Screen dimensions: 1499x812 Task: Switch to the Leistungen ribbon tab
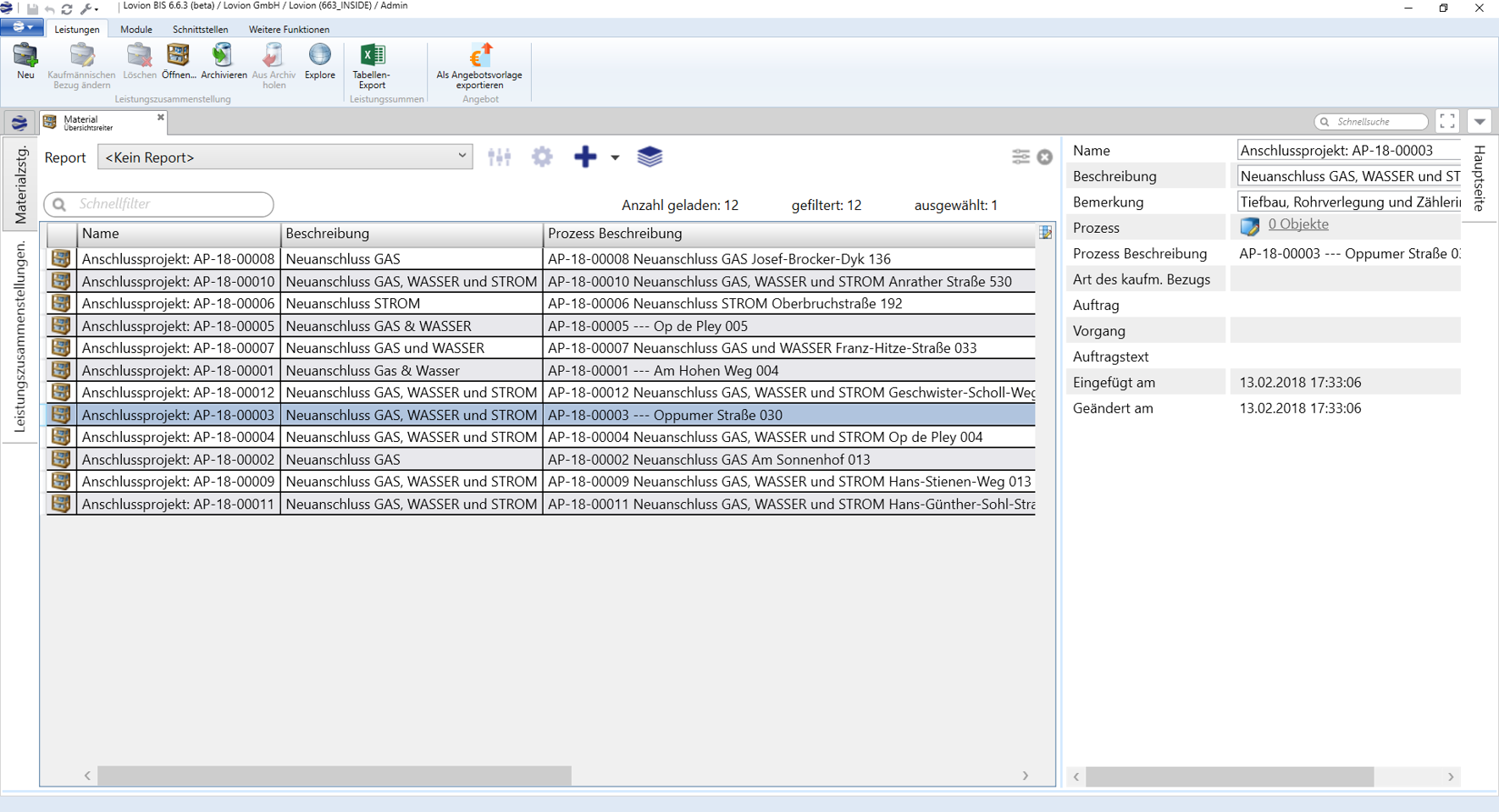click(x=77, y=29)
